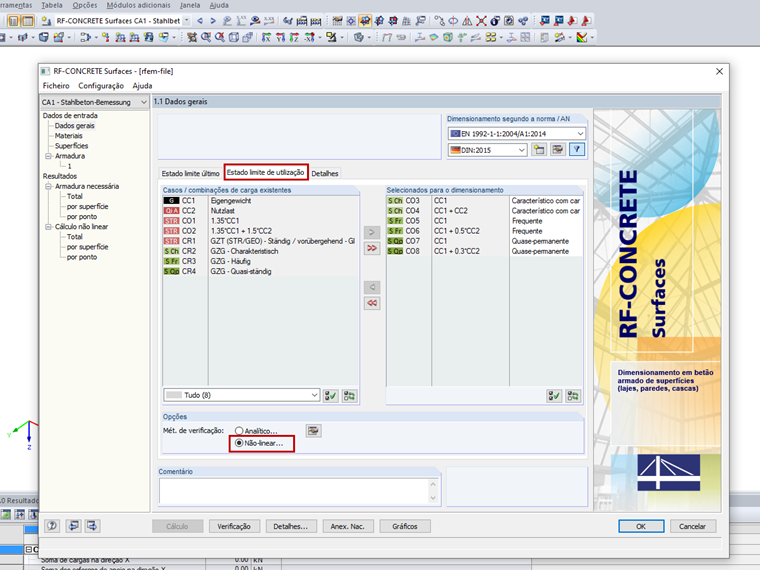
Task: Select CO6 CC1 + 0.5*CC2 Frequente row
Action: tap(484, 231)
